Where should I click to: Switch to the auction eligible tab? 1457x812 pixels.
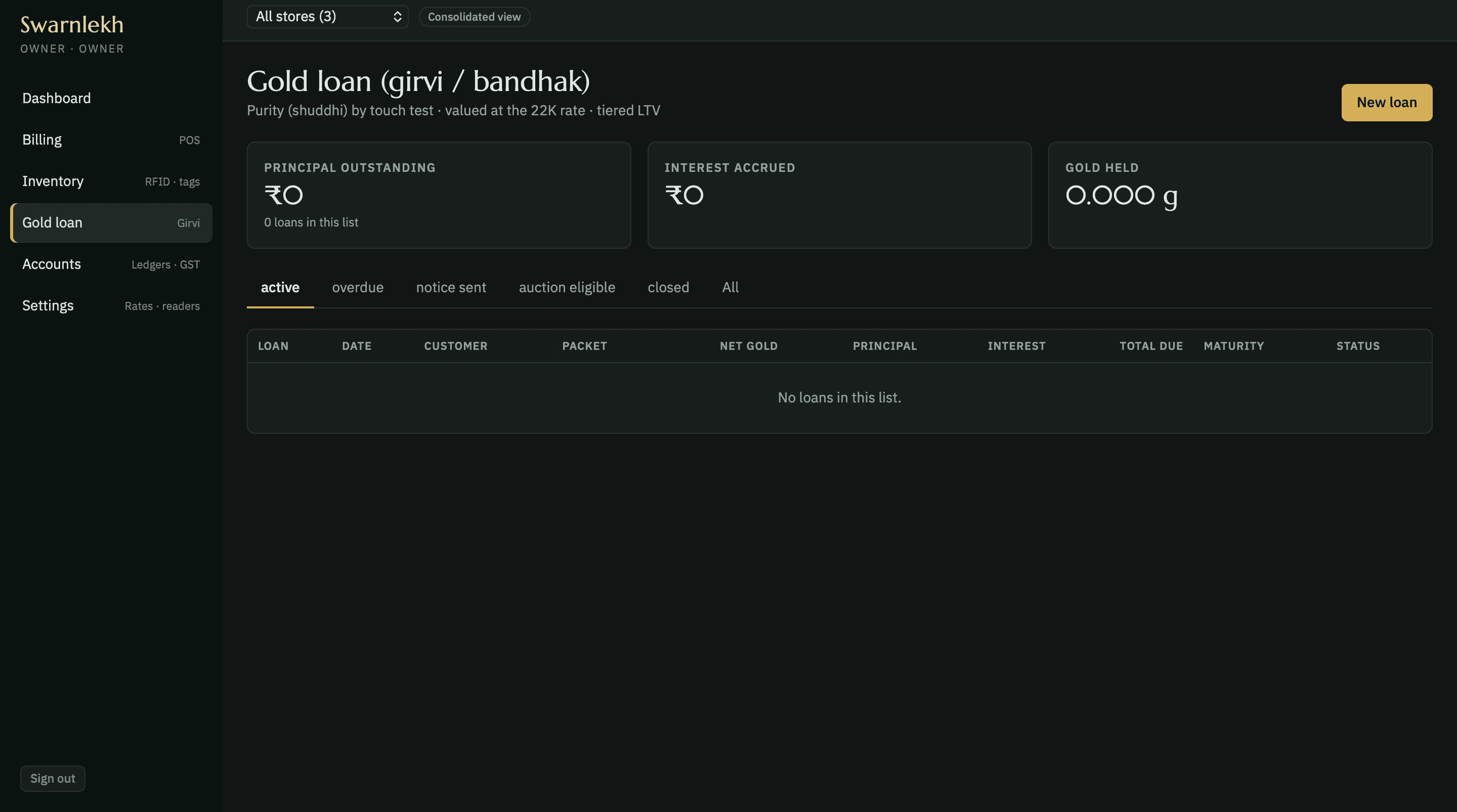pyautogui.click(x=567, y=287)
